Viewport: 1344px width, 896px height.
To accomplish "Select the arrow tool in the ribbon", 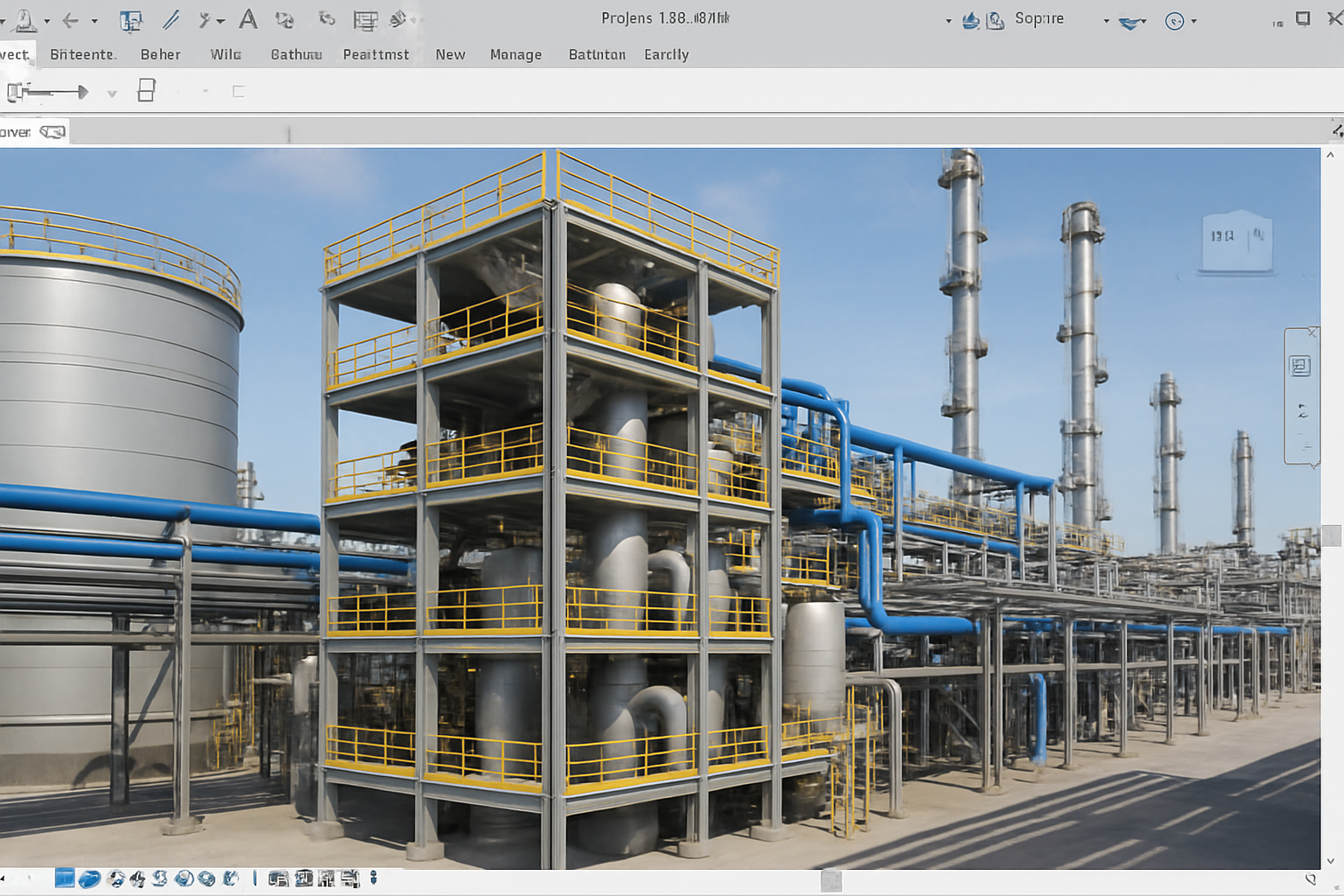I will tap(48, 91).
